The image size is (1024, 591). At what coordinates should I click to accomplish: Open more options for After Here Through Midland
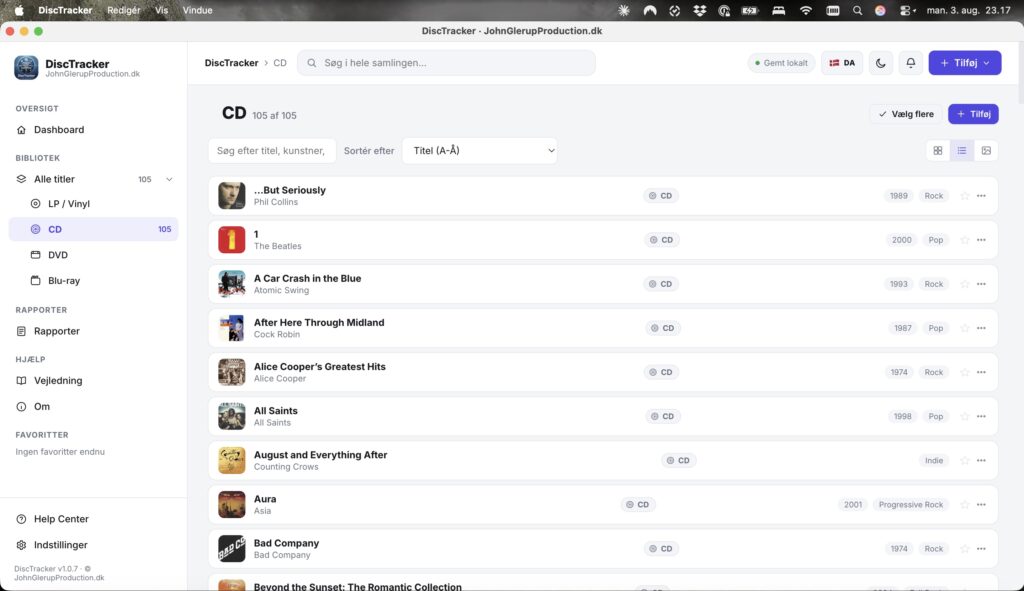pos(981,328)
